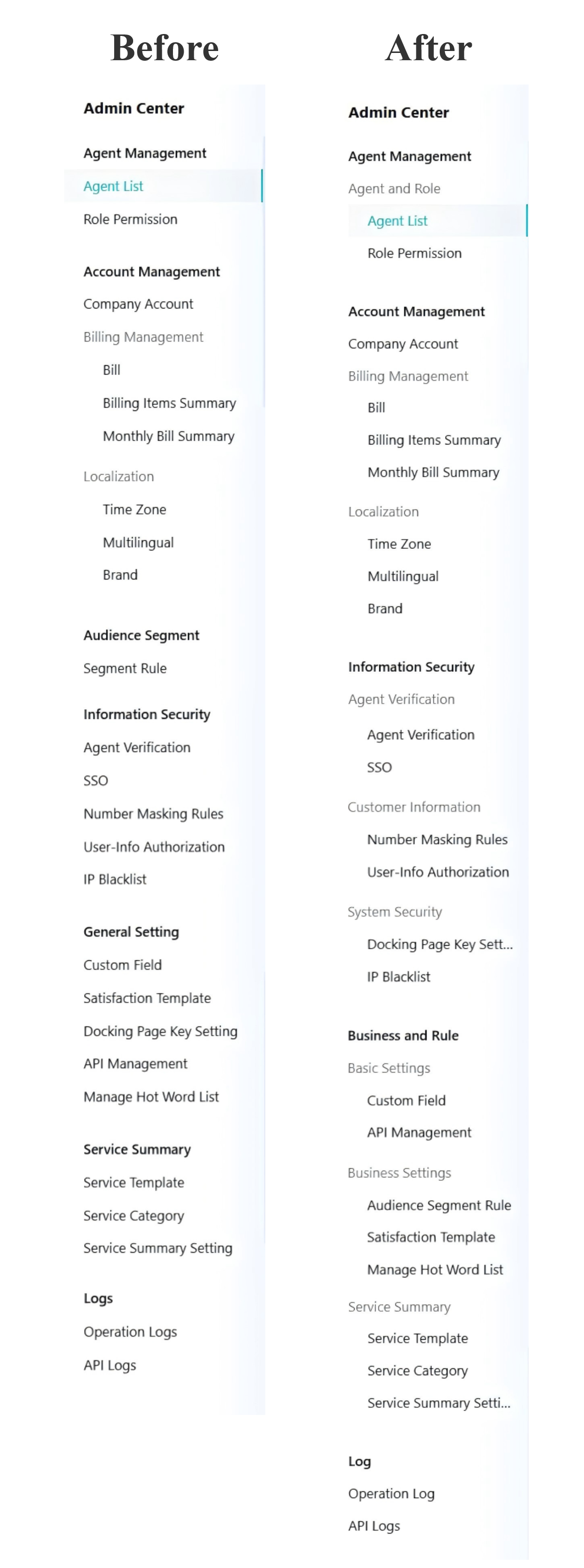This screenshot has width=584, height=1568.
Task: Expand the Customer Information group
Action: 413,807
